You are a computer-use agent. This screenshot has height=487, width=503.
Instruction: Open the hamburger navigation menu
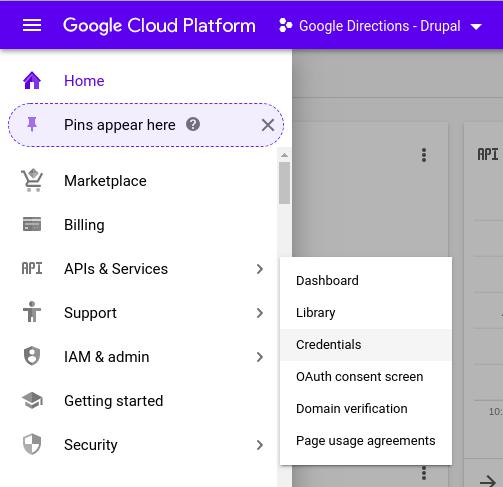click(x=32, y=25)
